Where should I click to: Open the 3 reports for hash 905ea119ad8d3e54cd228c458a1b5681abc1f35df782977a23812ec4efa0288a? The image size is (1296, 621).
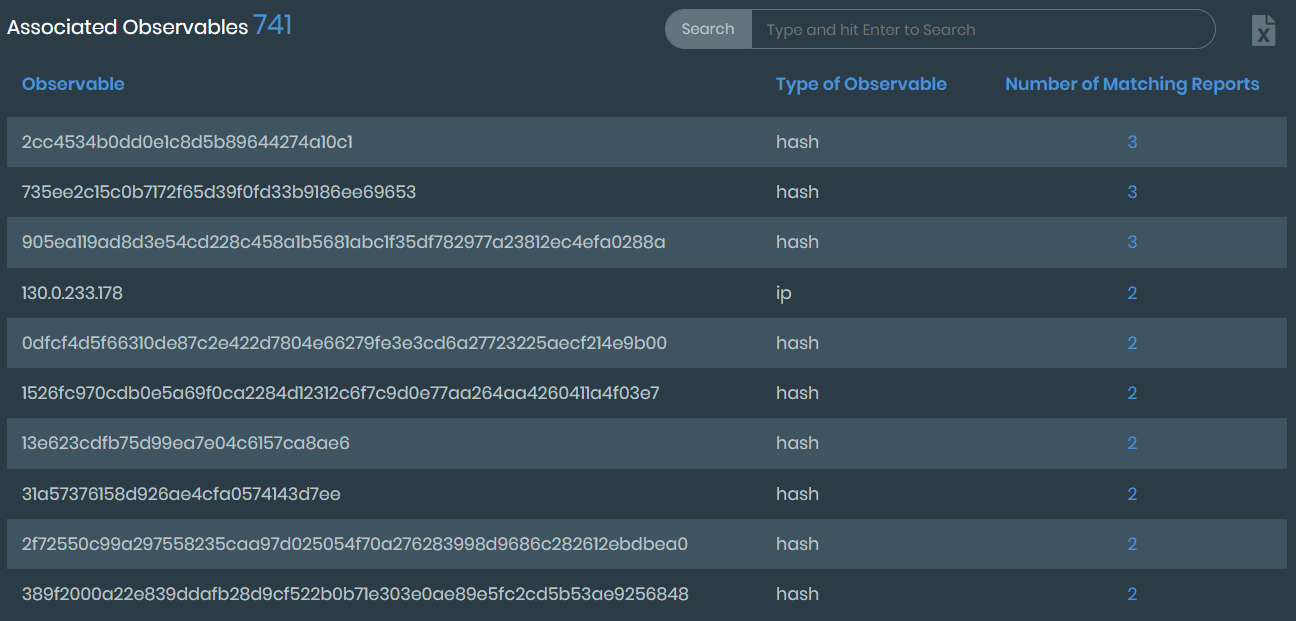point(1132,242)
